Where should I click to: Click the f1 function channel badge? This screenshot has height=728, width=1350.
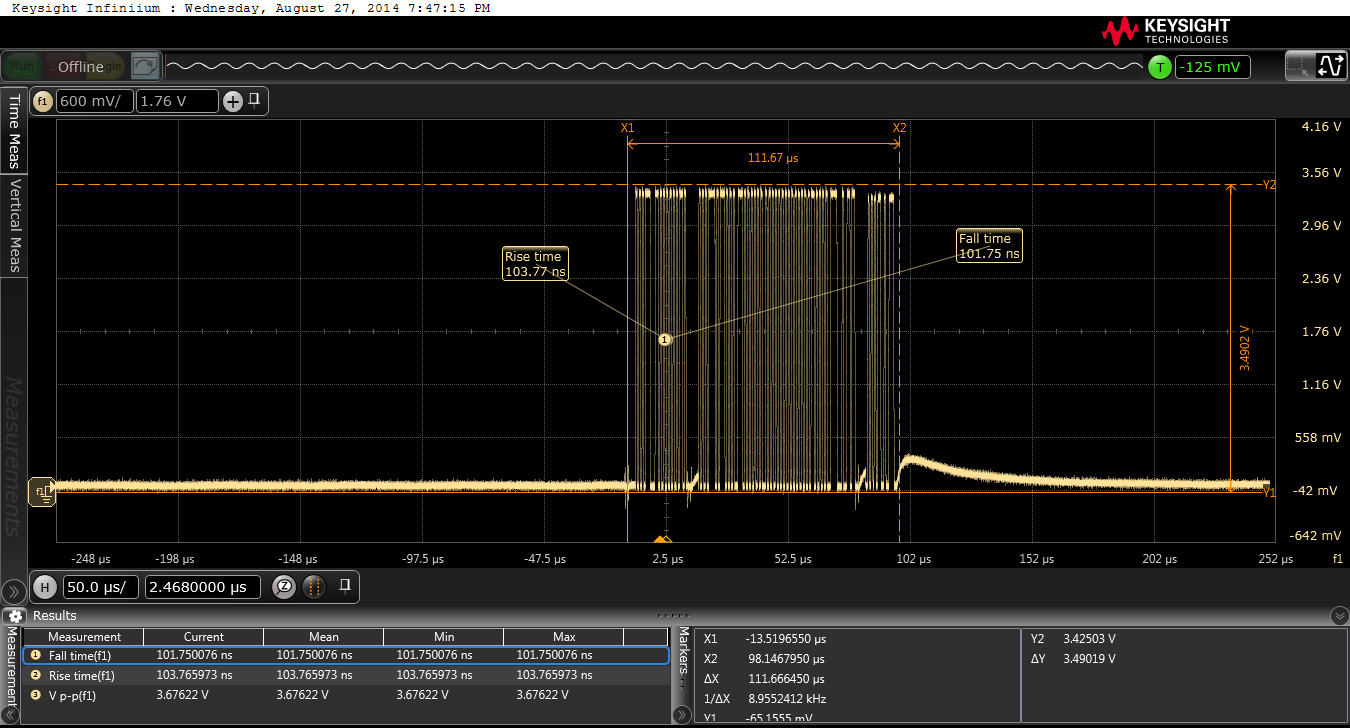pyautogui.click(x=42, y=101)
